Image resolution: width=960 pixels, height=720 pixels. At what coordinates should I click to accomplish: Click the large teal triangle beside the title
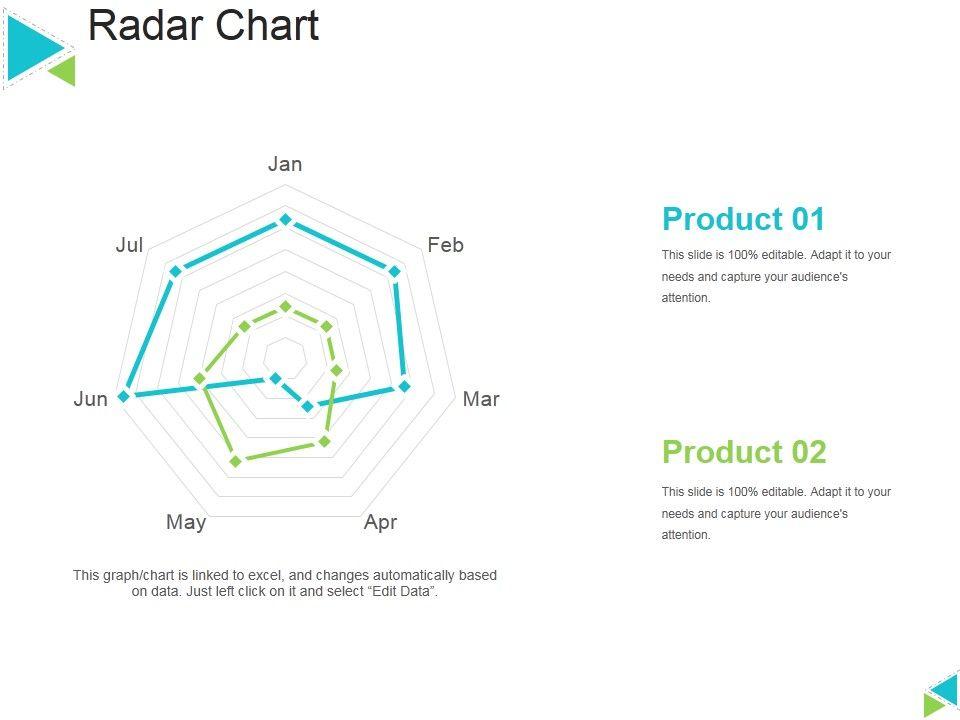(32, 46)
